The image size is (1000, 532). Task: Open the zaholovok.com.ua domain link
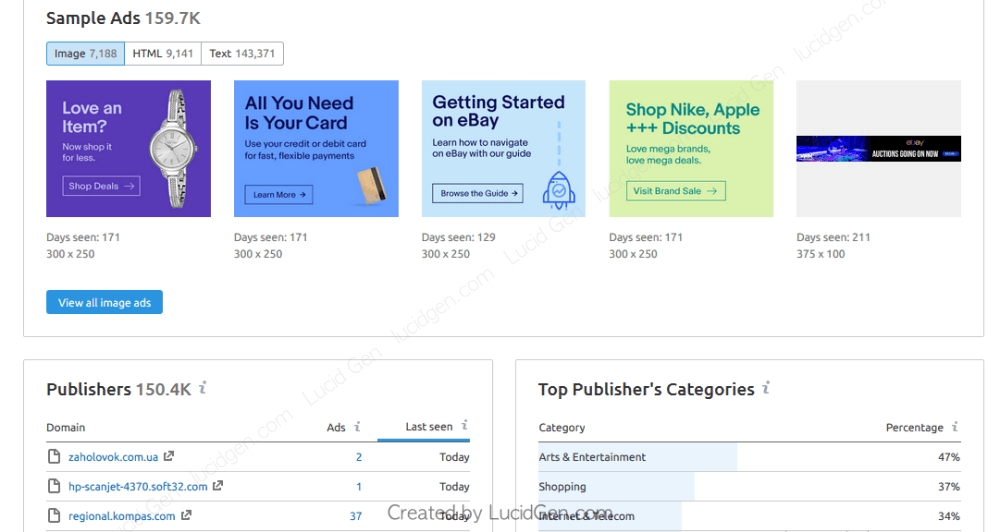point(112,457)
